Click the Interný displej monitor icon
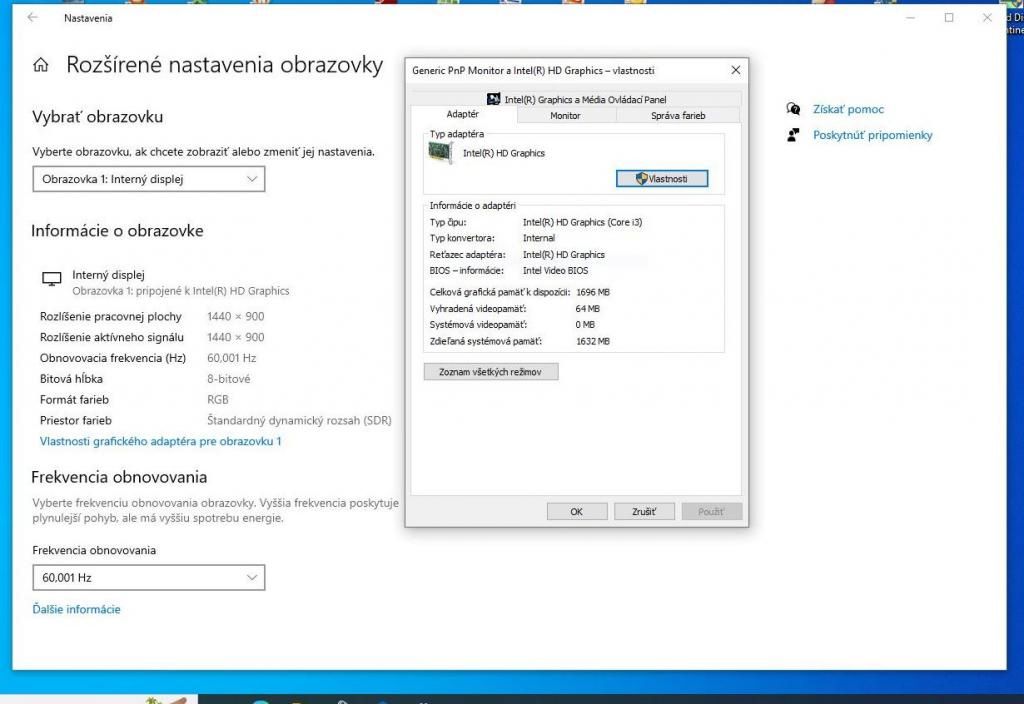The height and width of the screenshot is (704, 1024). [x=51, y=281]
